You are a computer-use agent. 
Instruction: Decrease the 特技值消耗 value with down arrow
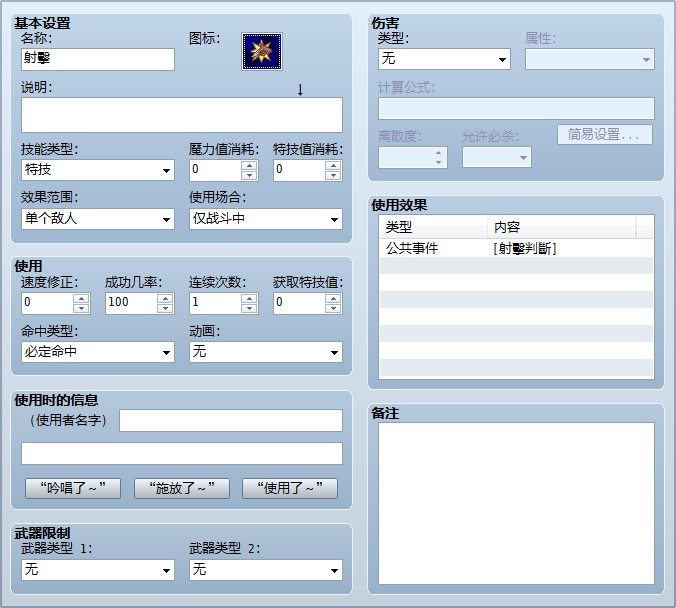tap(333, 175)
